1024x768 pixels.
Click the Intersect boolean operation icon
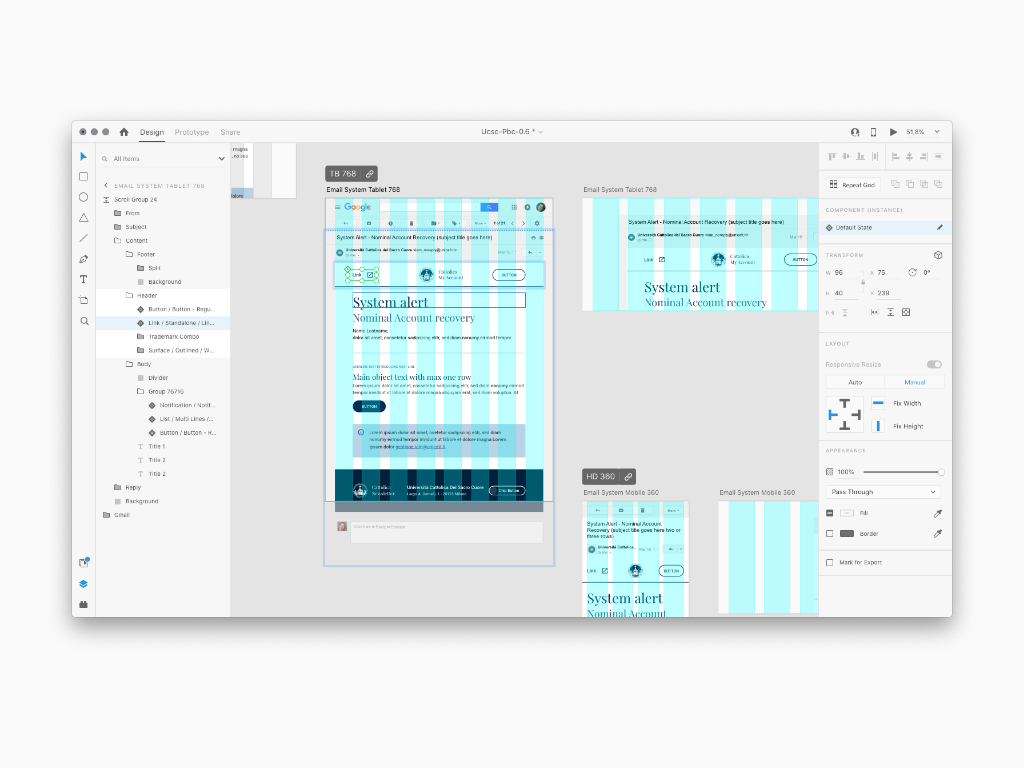coord(924,184)
